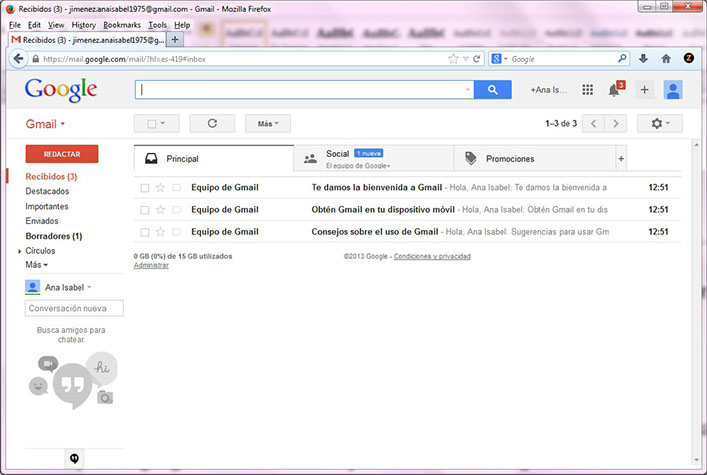Add a new inbox tab with plus
The image size is (707, 475).
(x=621, y=159)
